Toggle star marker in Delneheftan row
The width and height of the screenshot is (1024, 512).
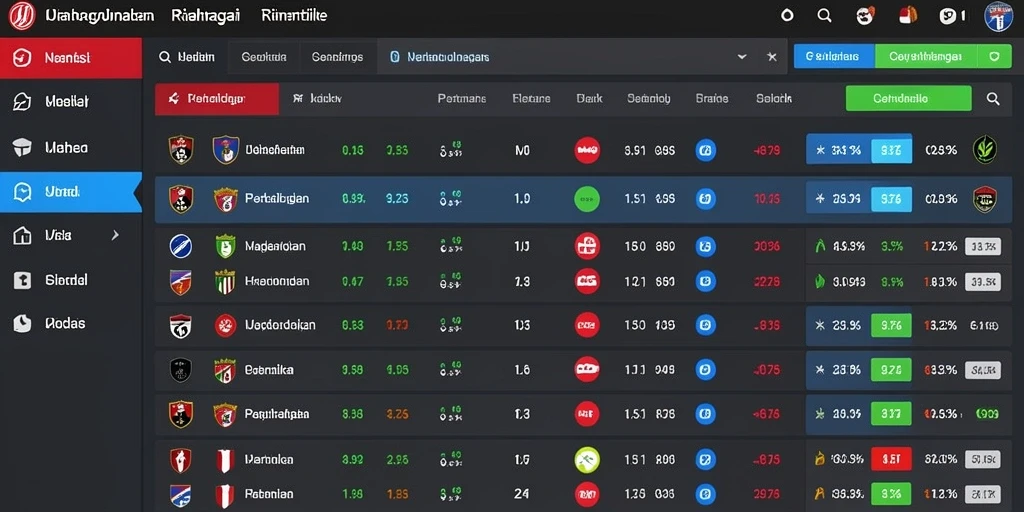820,150
